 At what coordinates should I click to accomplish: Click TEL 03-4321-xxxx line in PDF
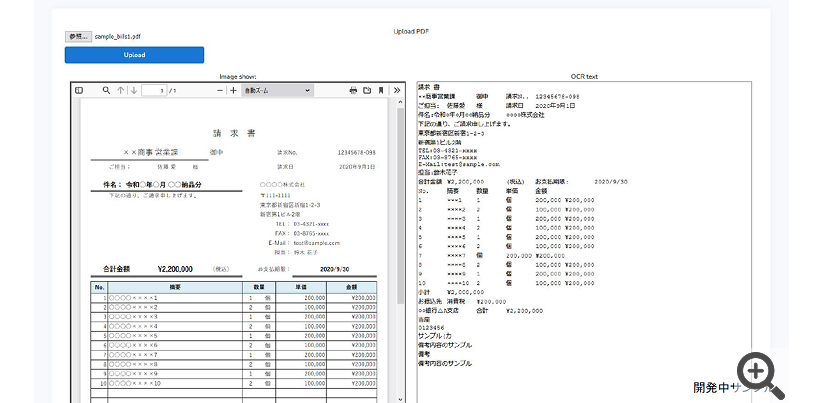coord(302,224)
